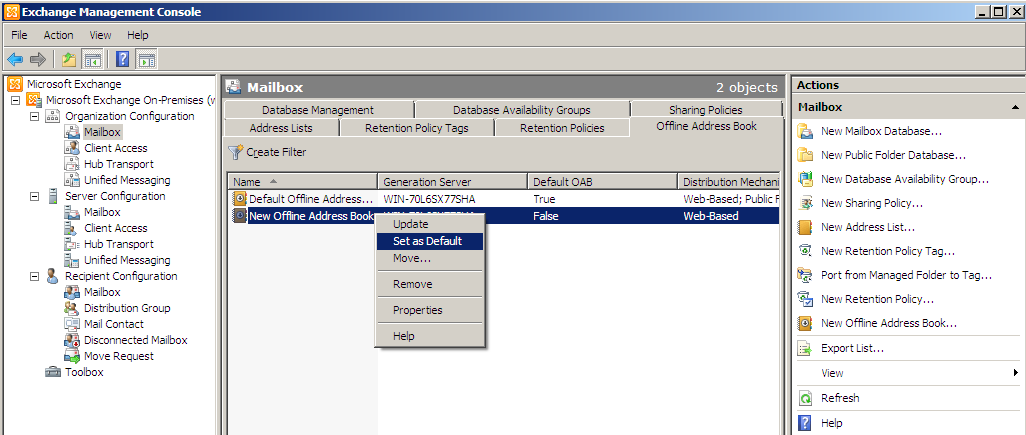
Task: Click the Port from Managed Folder icon
Action: click(x=805, y=275)
